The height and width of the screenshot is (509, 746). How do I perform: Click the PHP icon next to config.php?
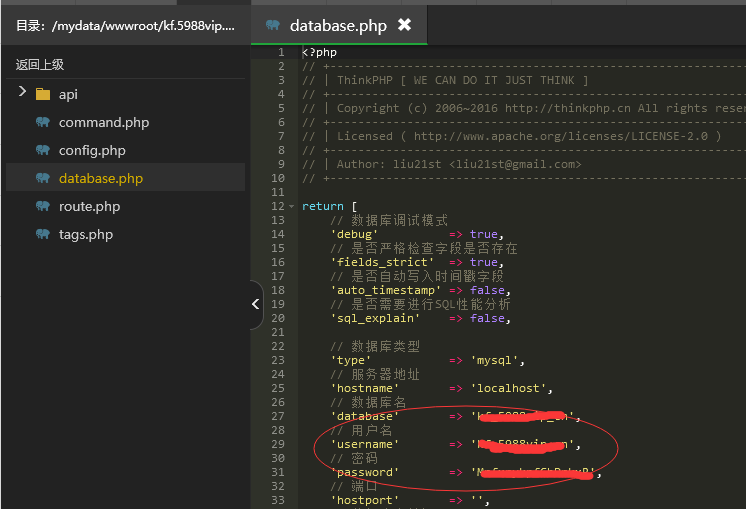pos(42,150)
